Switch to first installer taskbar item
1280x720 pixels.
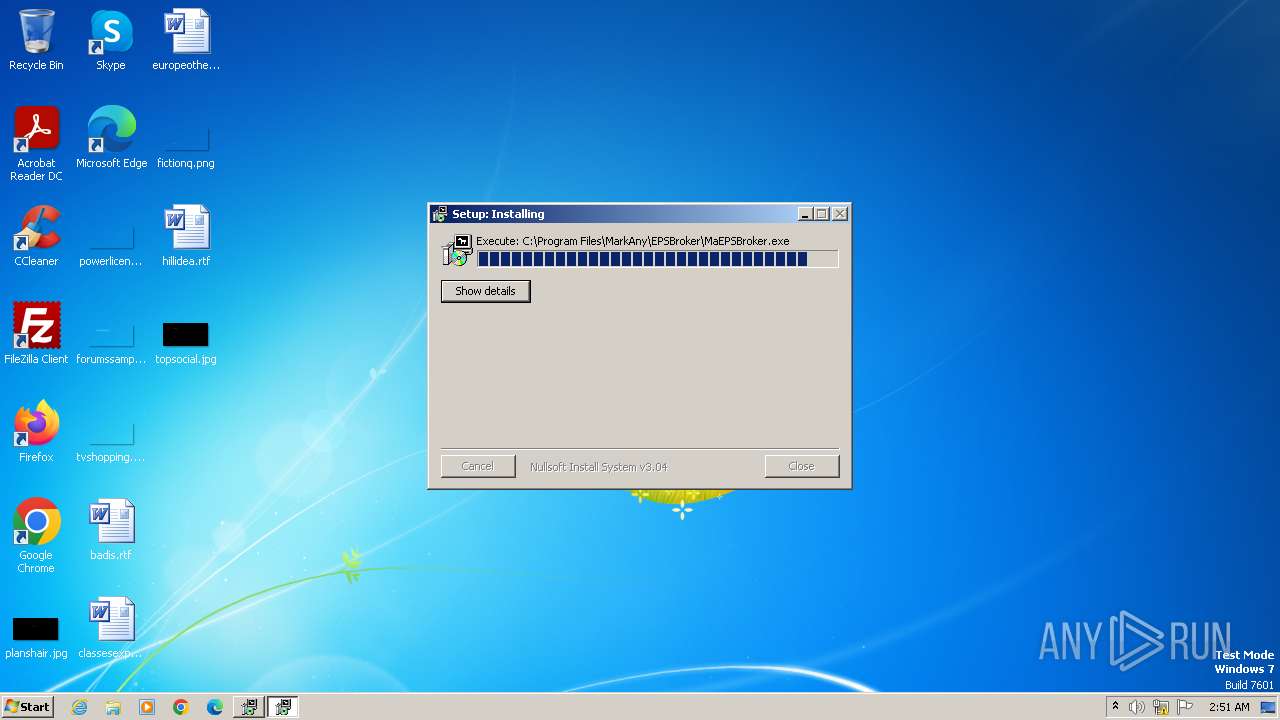[248, 707]
